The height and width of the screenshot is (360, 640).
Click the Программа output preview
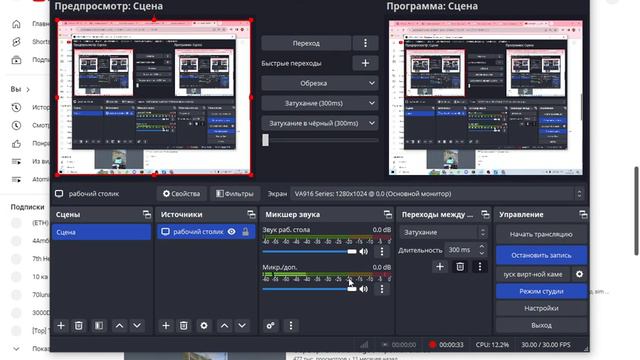click(x=486, y=98)
